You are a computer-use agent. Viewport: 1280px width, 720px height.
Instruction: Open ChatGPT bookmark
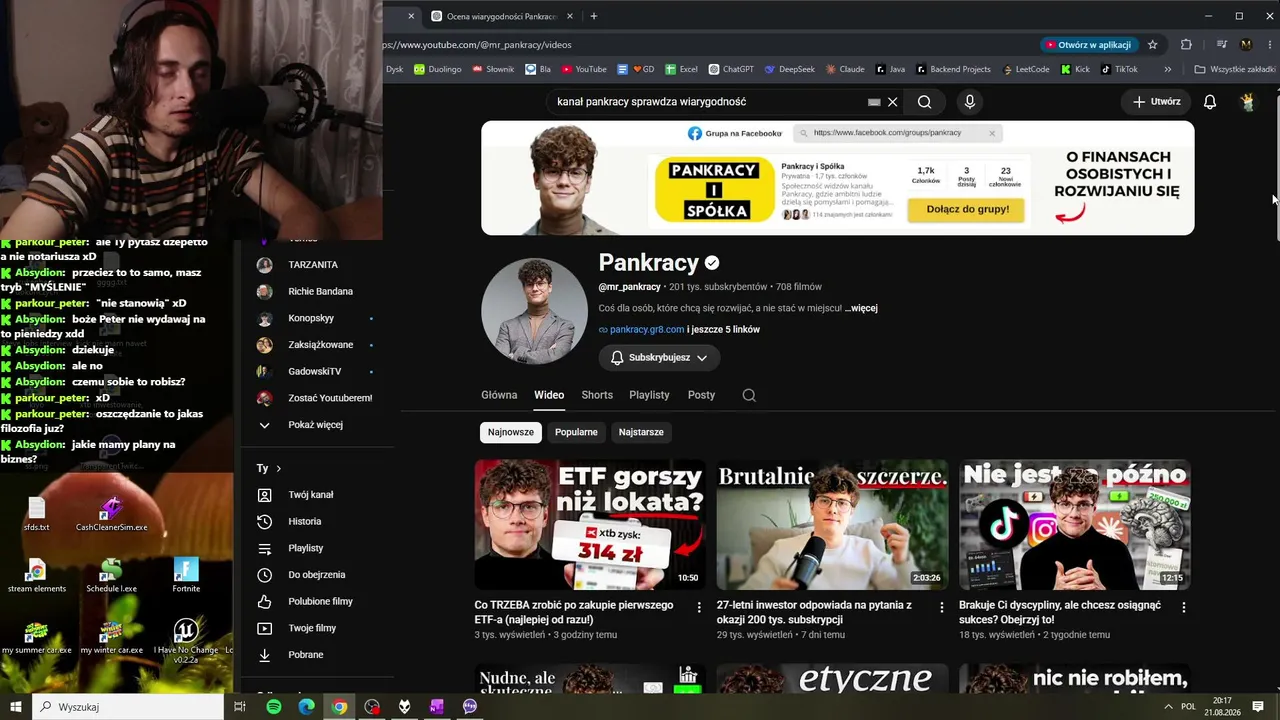(731, 70)
